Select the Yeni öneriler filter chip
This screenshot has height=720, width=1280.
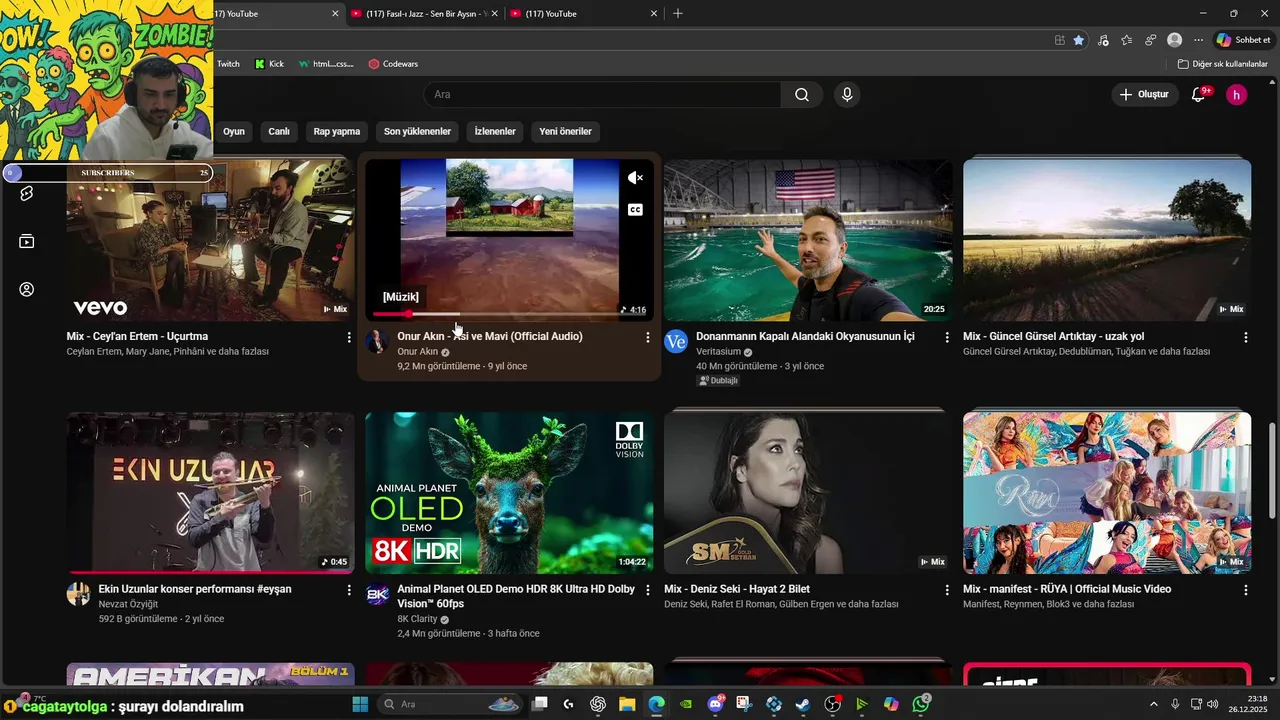click(565, 132)
